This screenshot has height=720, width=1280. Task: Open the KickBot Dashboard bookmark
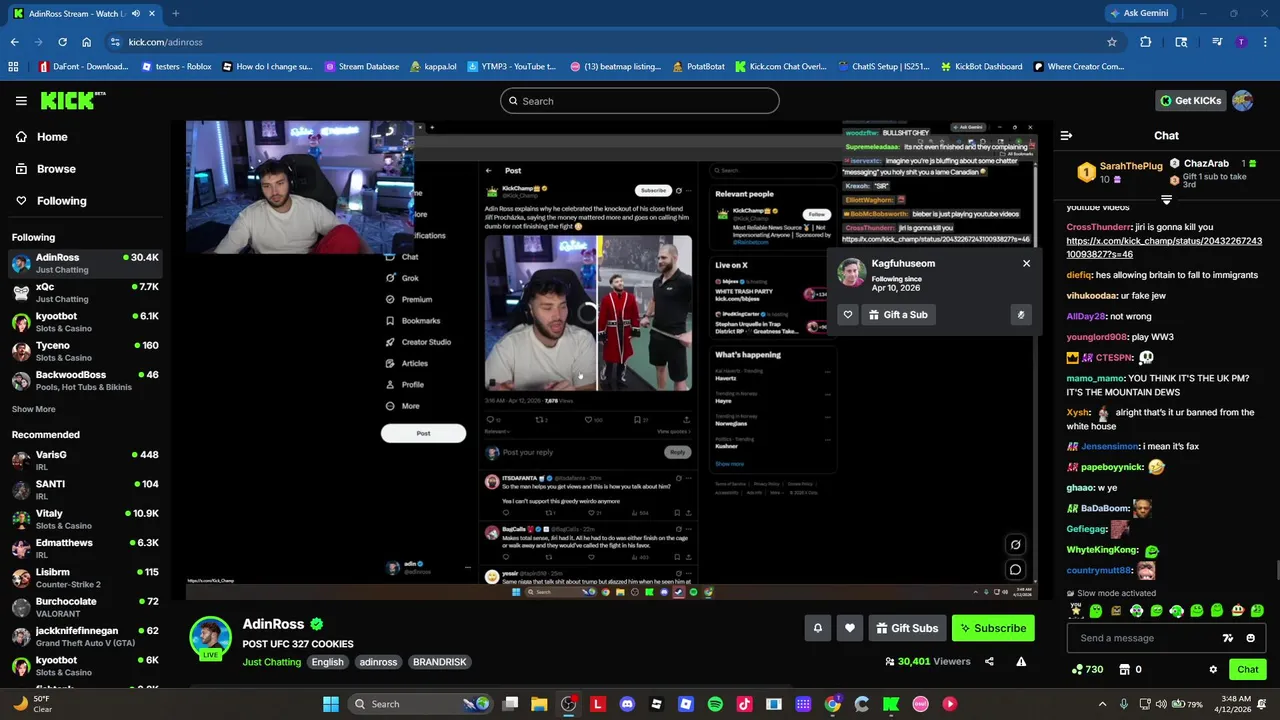point(980,67)
